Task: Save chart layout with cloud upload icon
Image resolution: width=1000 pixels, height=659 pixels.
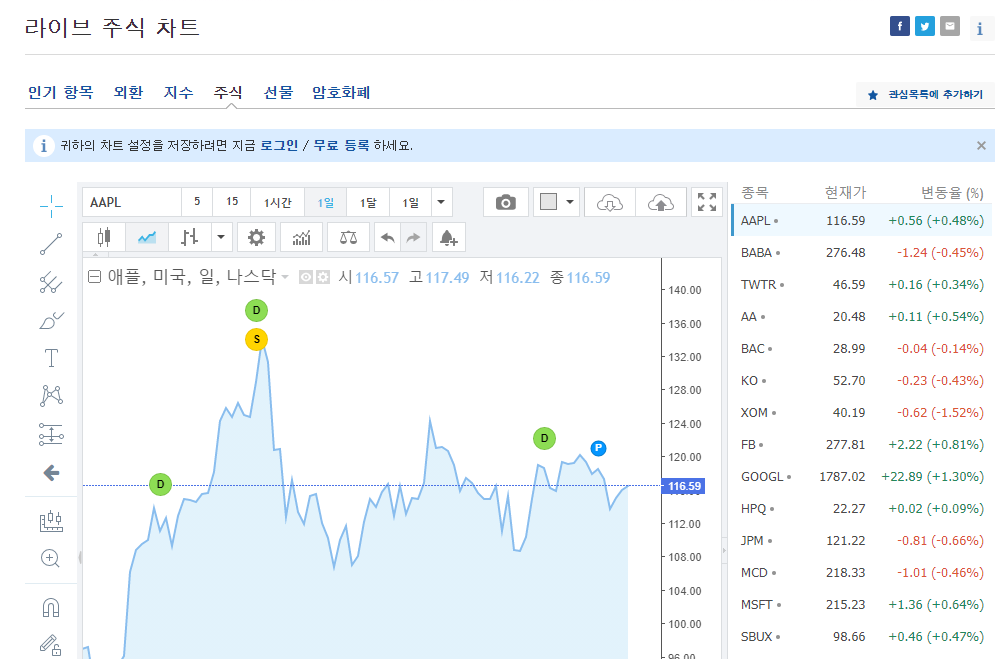Action: click(661, 203)
